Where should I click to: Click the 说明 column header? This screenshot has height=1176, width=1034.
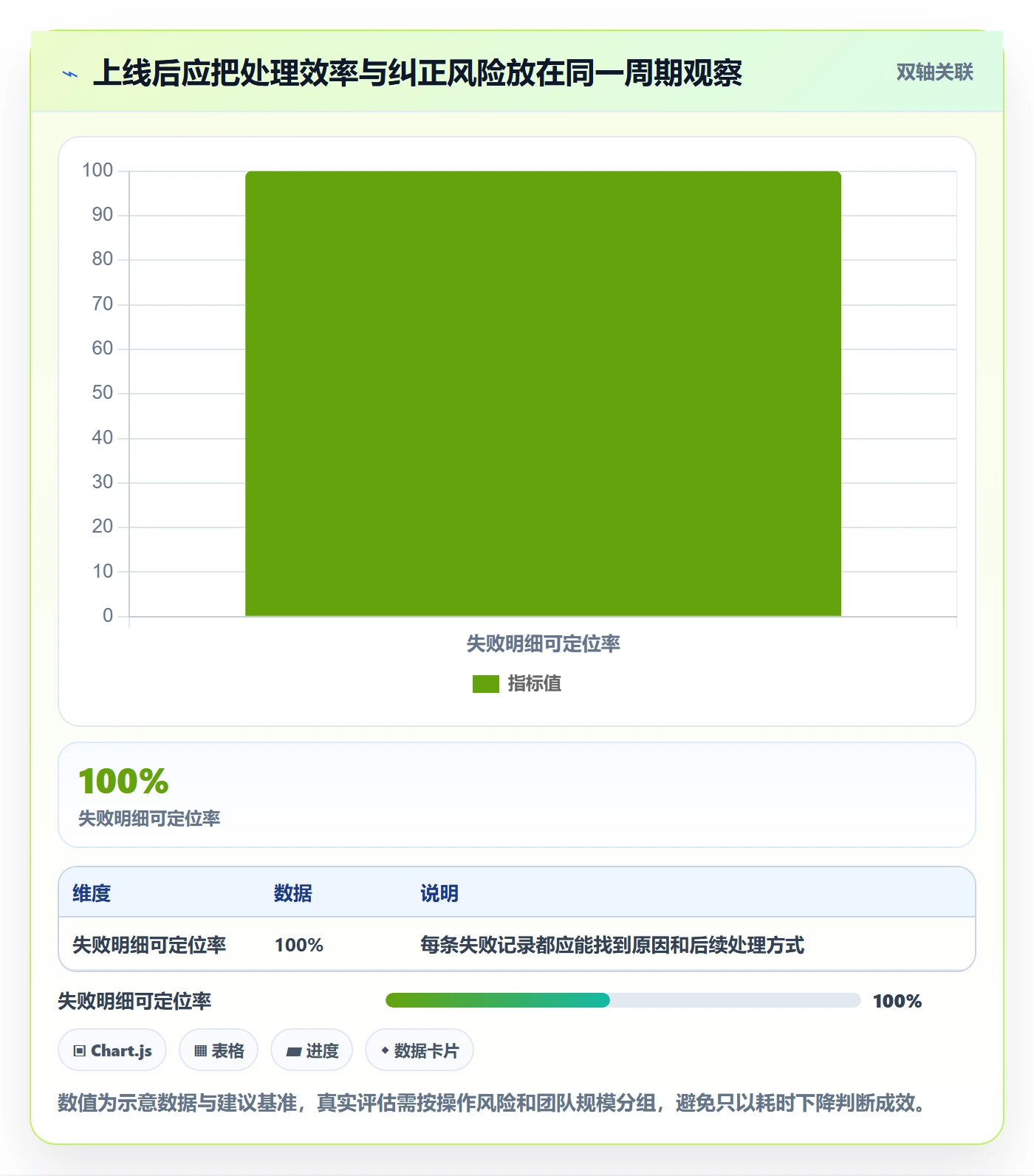[x=439, y=893]
